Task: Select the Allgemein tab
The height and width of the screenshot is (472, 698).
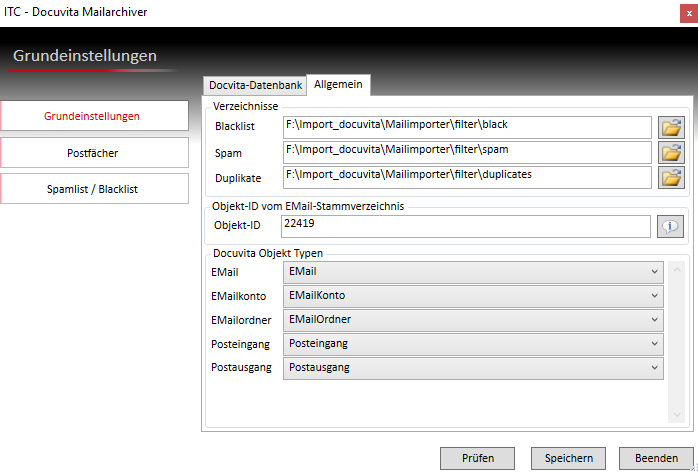Action: (339, 84)
